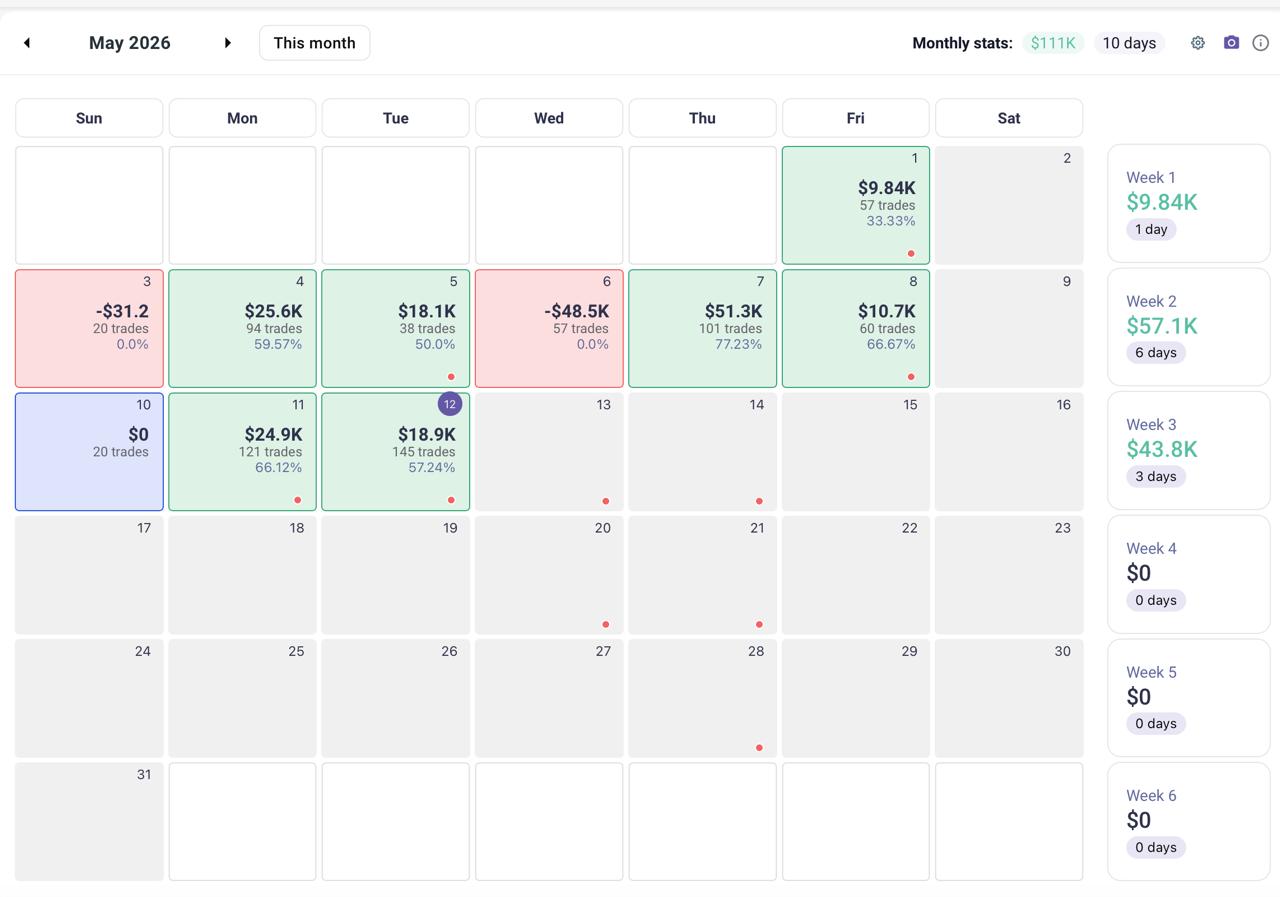Screen dimensions: 1280x897
Task: Click red note dot on May 20
Action: tap(606, 624)
